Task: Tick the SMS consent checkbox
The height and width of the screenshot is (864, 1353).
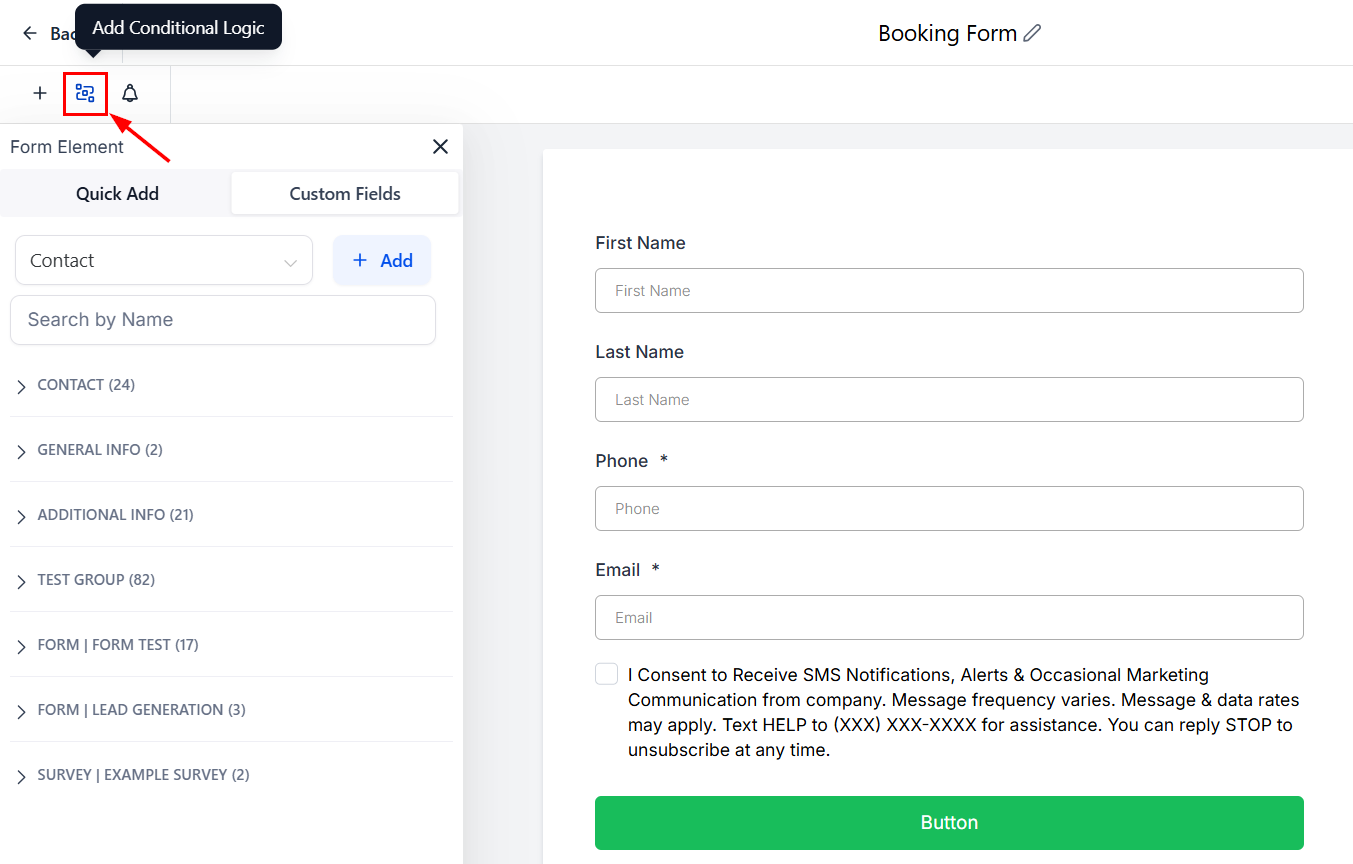Action: coord(606,674)
